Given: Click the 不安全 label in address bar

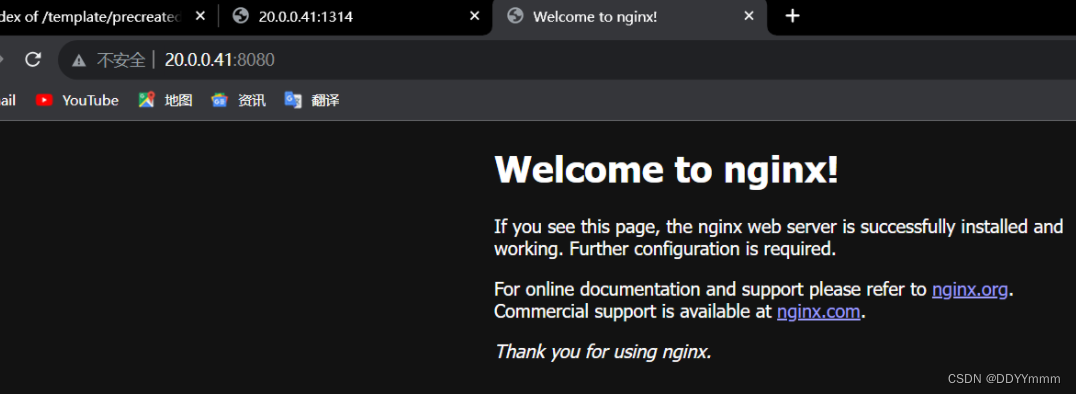Looking at the screenshot, I should 121,60.
